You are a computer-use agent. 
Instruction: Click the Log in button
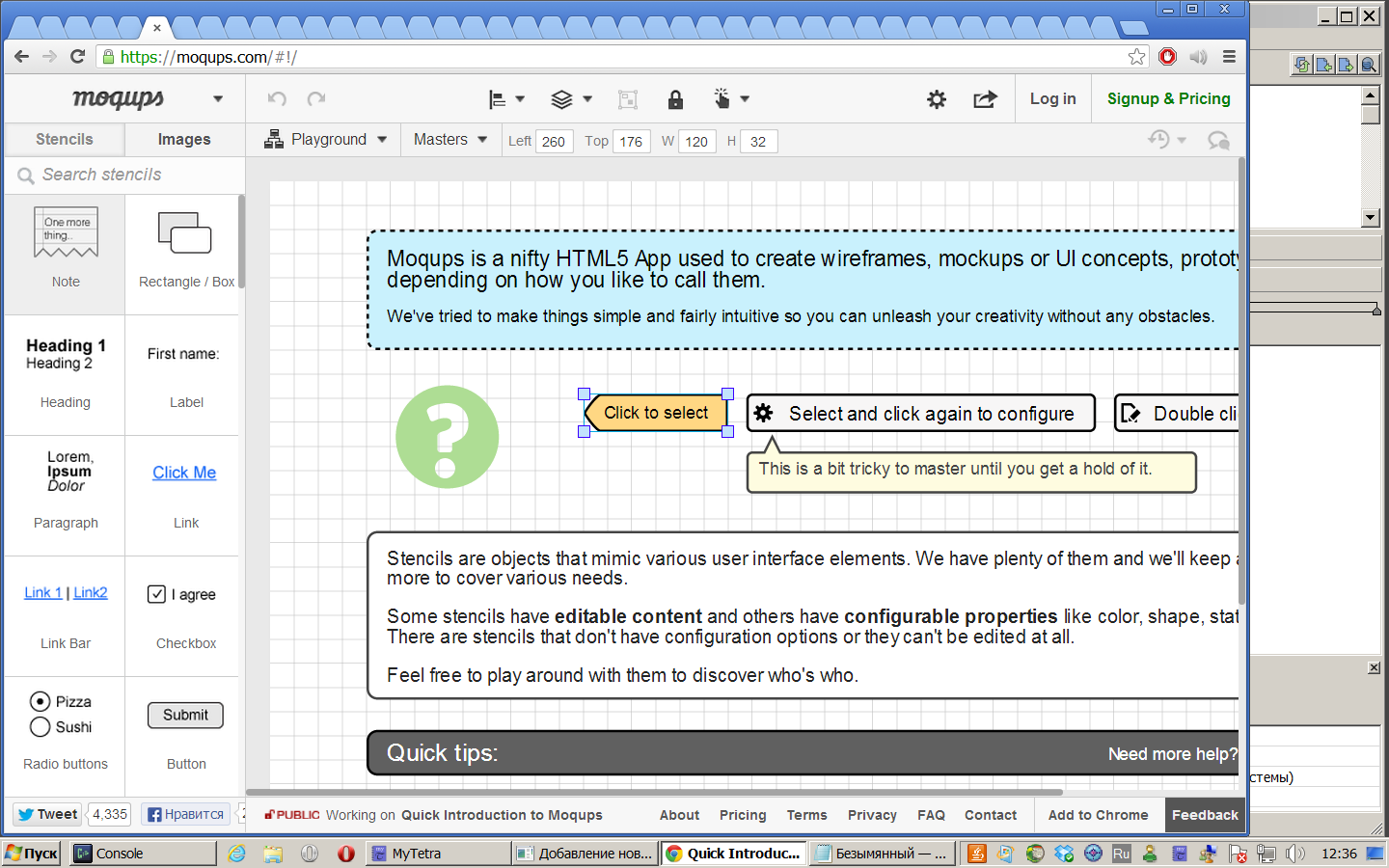click(1053, 98)
